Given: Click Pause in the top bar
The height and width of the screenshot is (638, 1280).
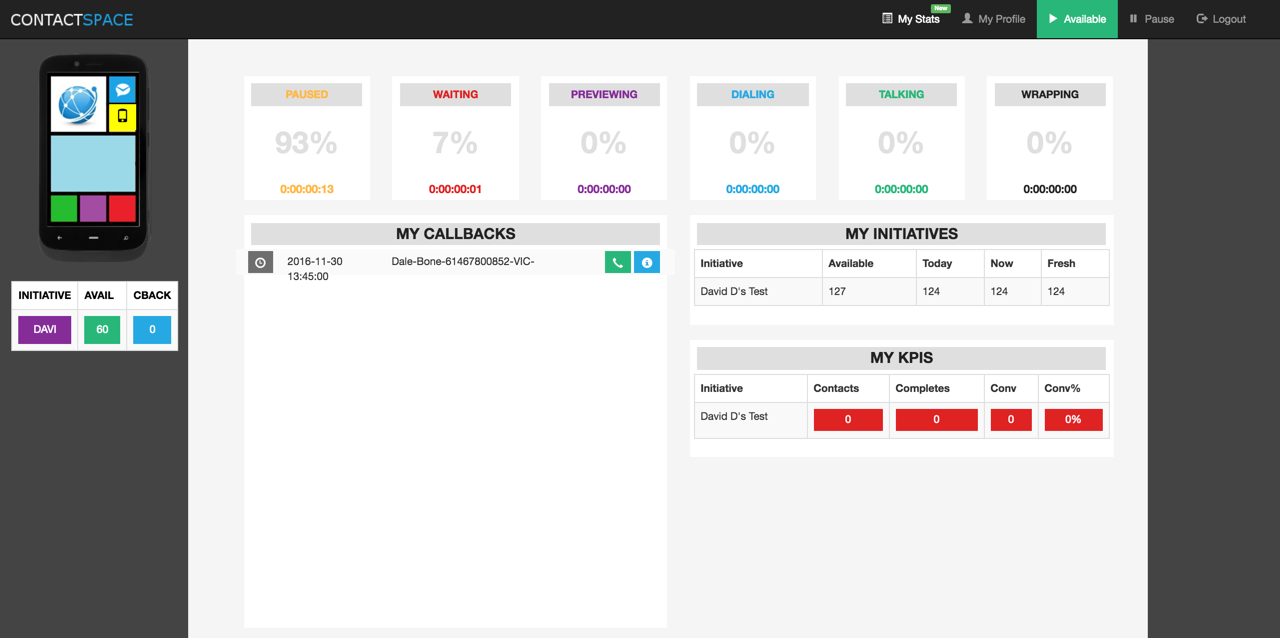Looking at the screenshot, I should (x=1152, y=19).
